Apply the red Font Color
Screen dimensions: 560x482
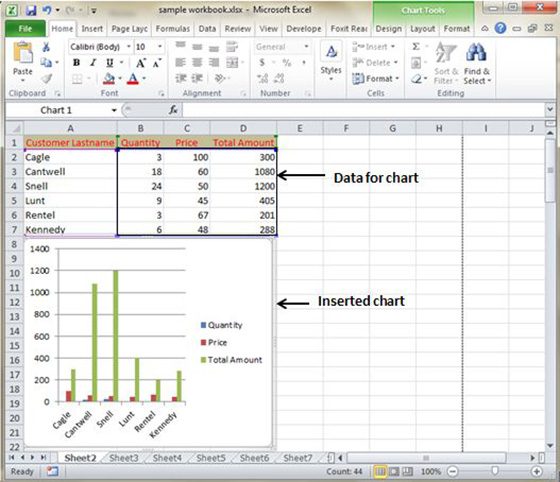click(x=133, y=79)
